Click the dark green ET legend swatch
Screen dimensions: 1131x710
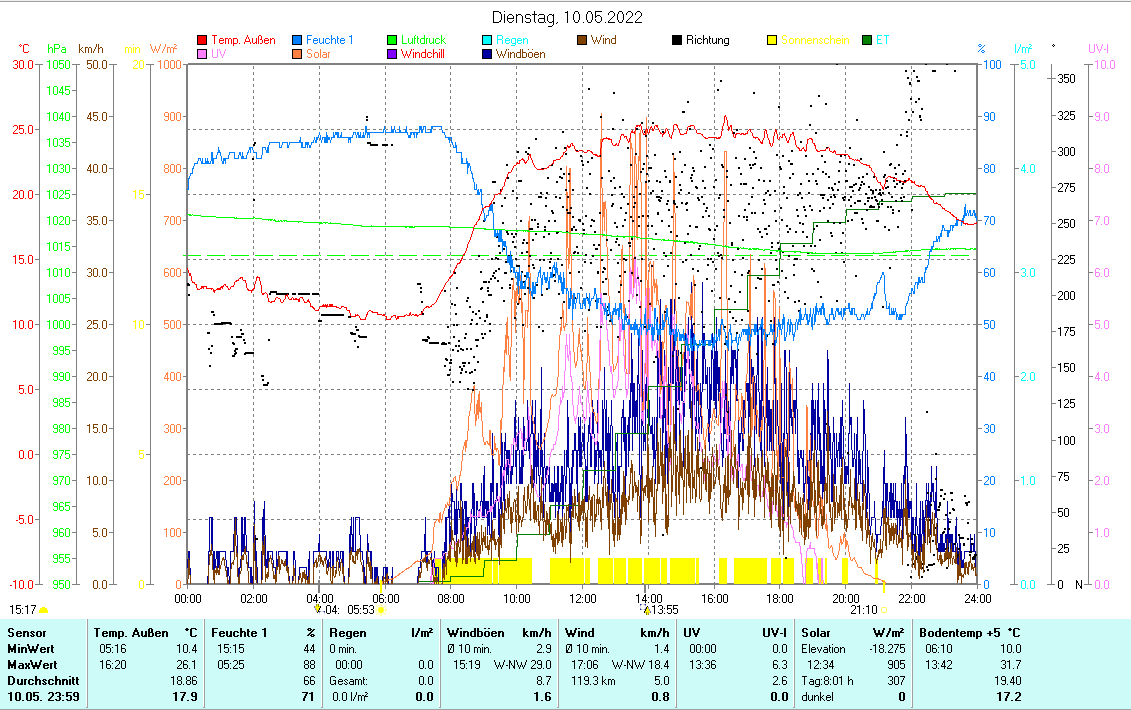866,41
